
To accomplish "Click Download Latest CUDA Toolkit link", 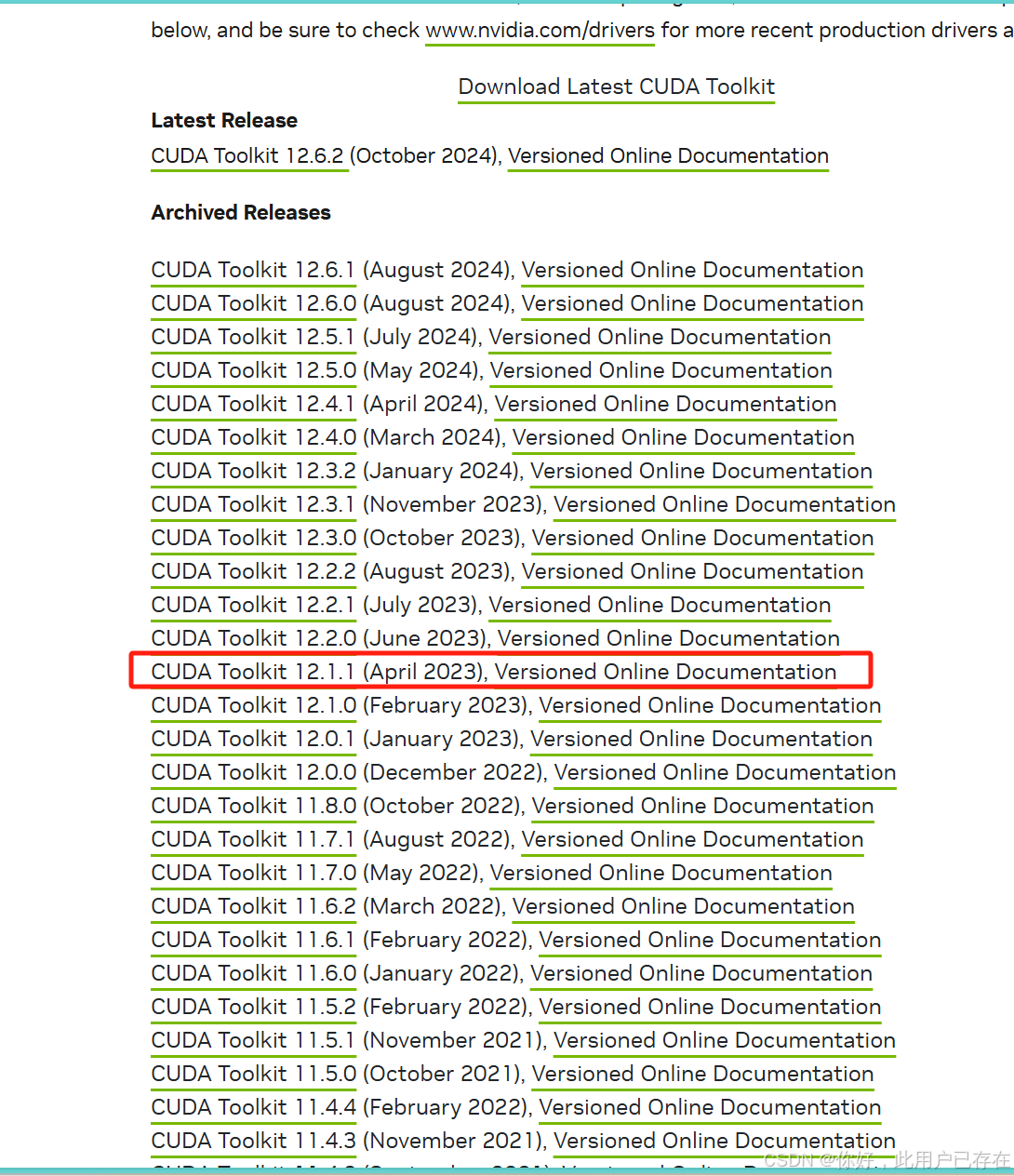I will pyautogui.click(x=617, y=87).
